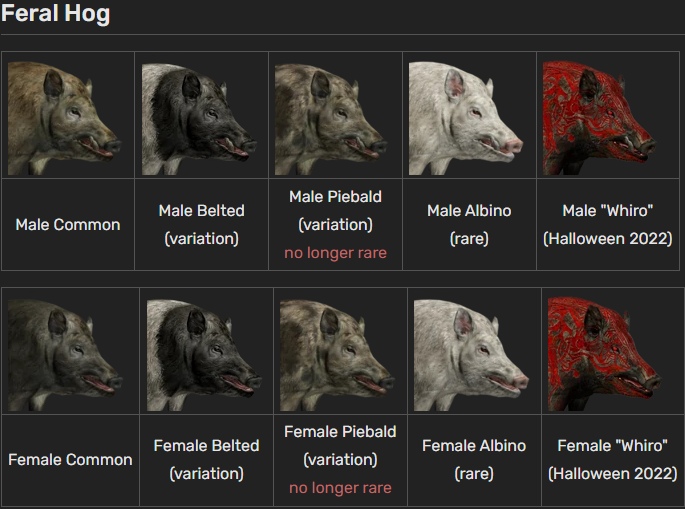The width and height of the screenshot is (685, 509).
Task: View the Male Albino hog thumbnail
Action: pos(469,115)
